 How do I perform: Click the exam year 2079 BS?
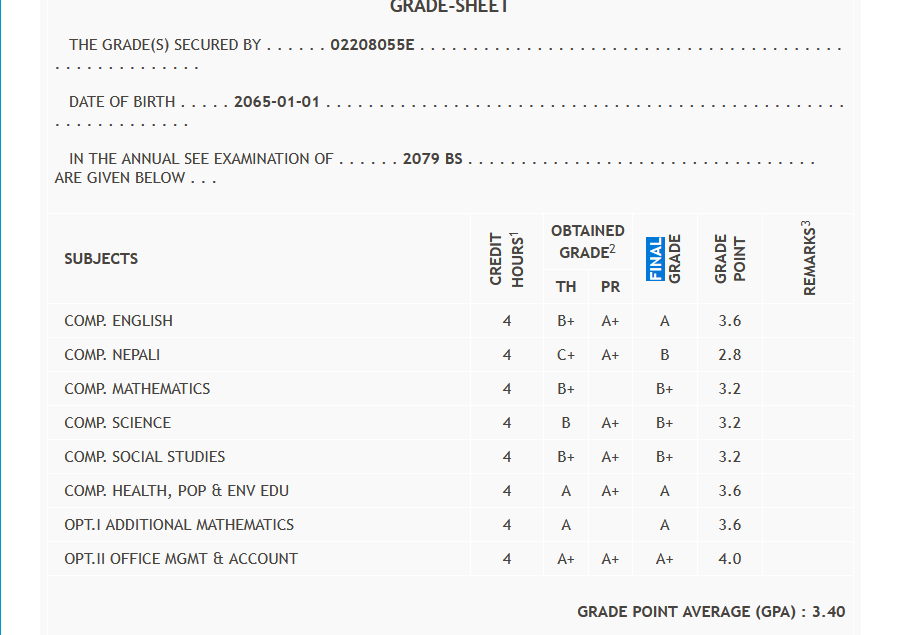click(432, 159)
